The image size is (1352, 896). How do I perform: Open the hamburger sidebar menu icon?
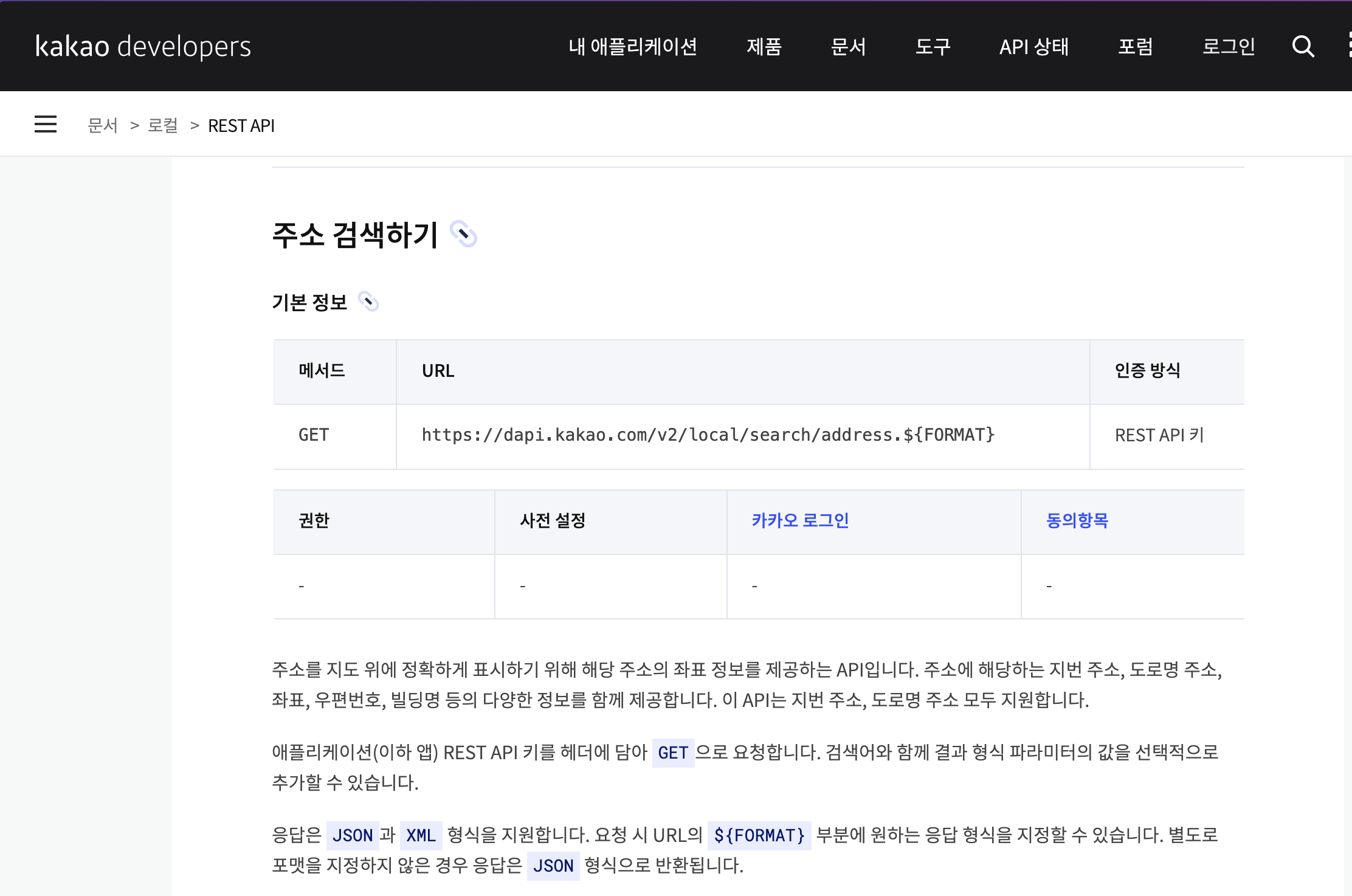coord(46,125)
